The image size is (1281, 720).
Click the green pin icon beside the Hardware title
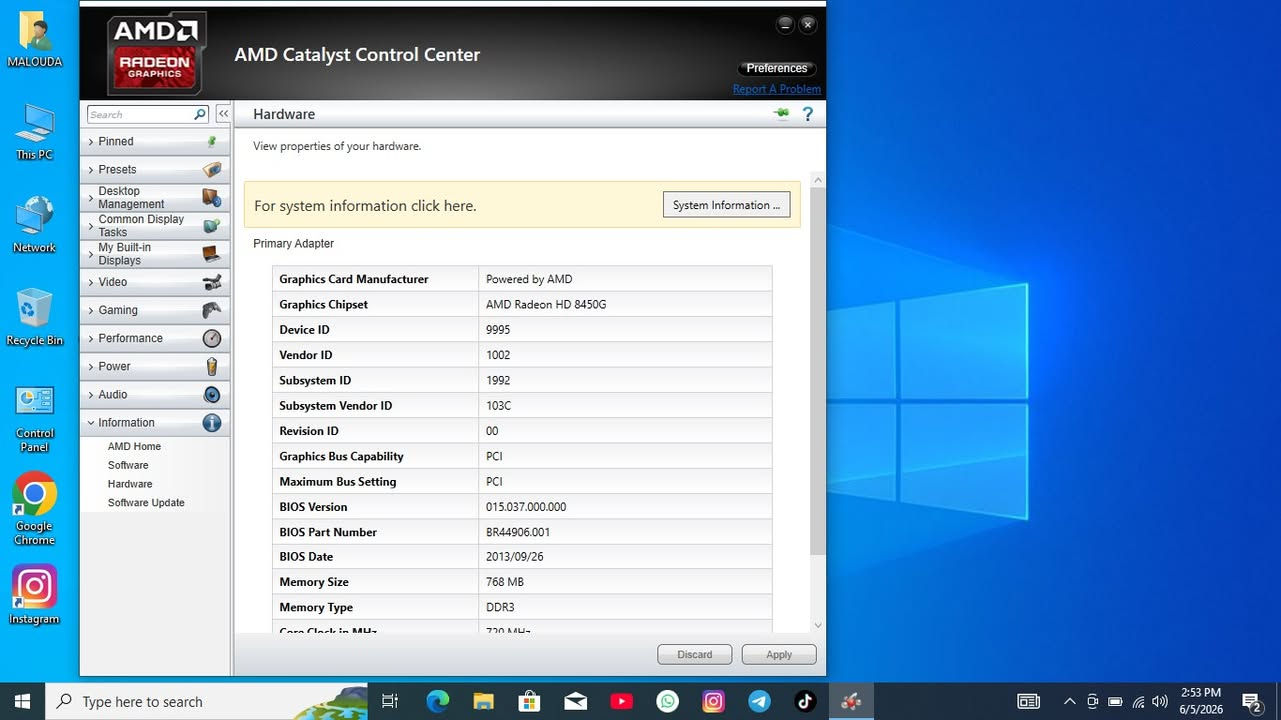pos(781,114)
